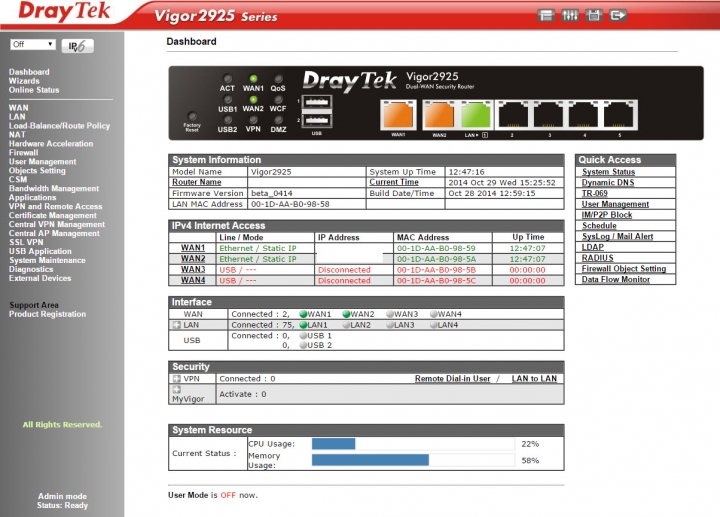Click the floppy disk save icon in the header
The image size is (720, 517).
click(x=594, y=16)
